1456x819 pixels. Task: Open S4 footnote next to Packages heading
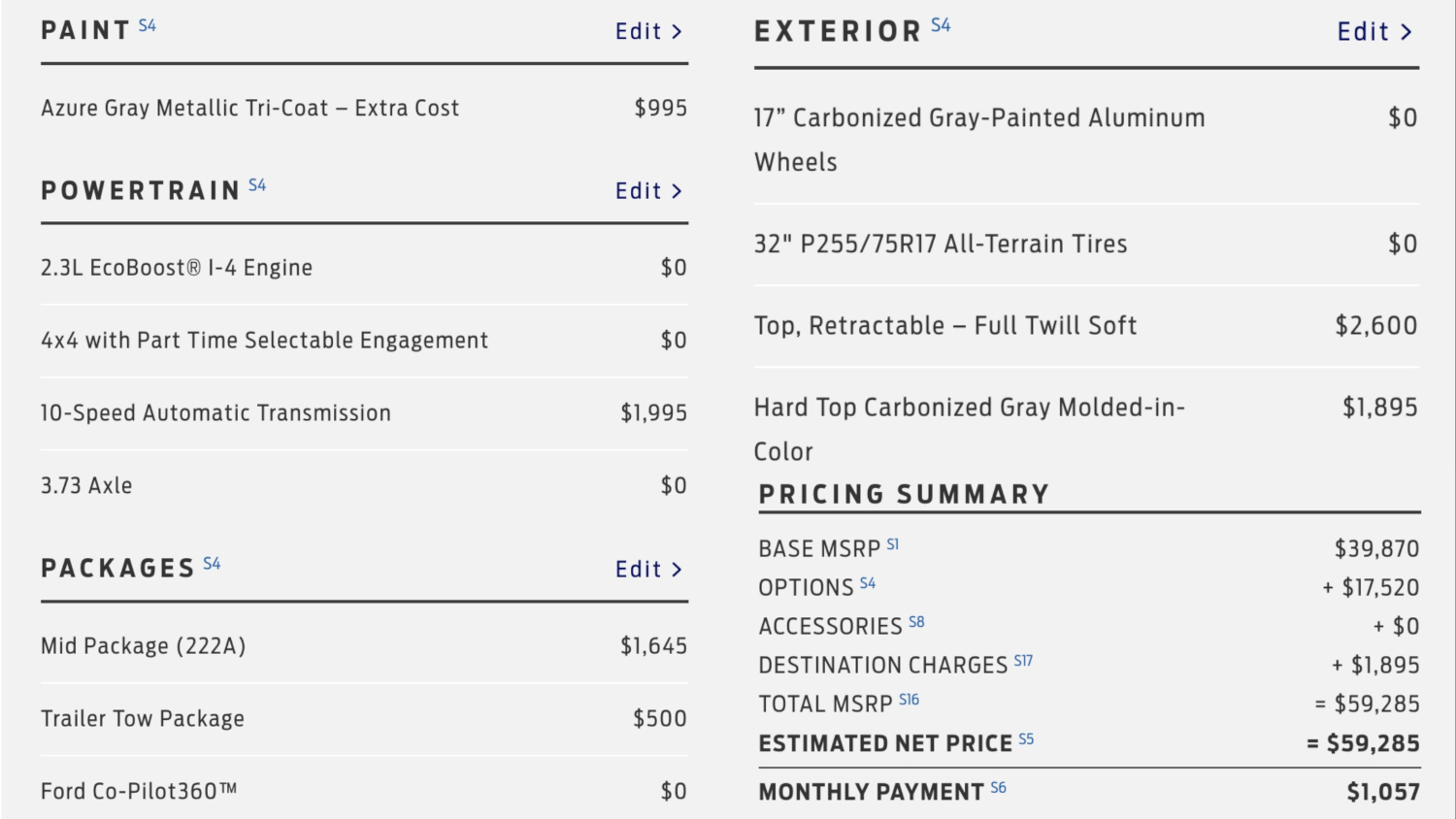point(212,563)
